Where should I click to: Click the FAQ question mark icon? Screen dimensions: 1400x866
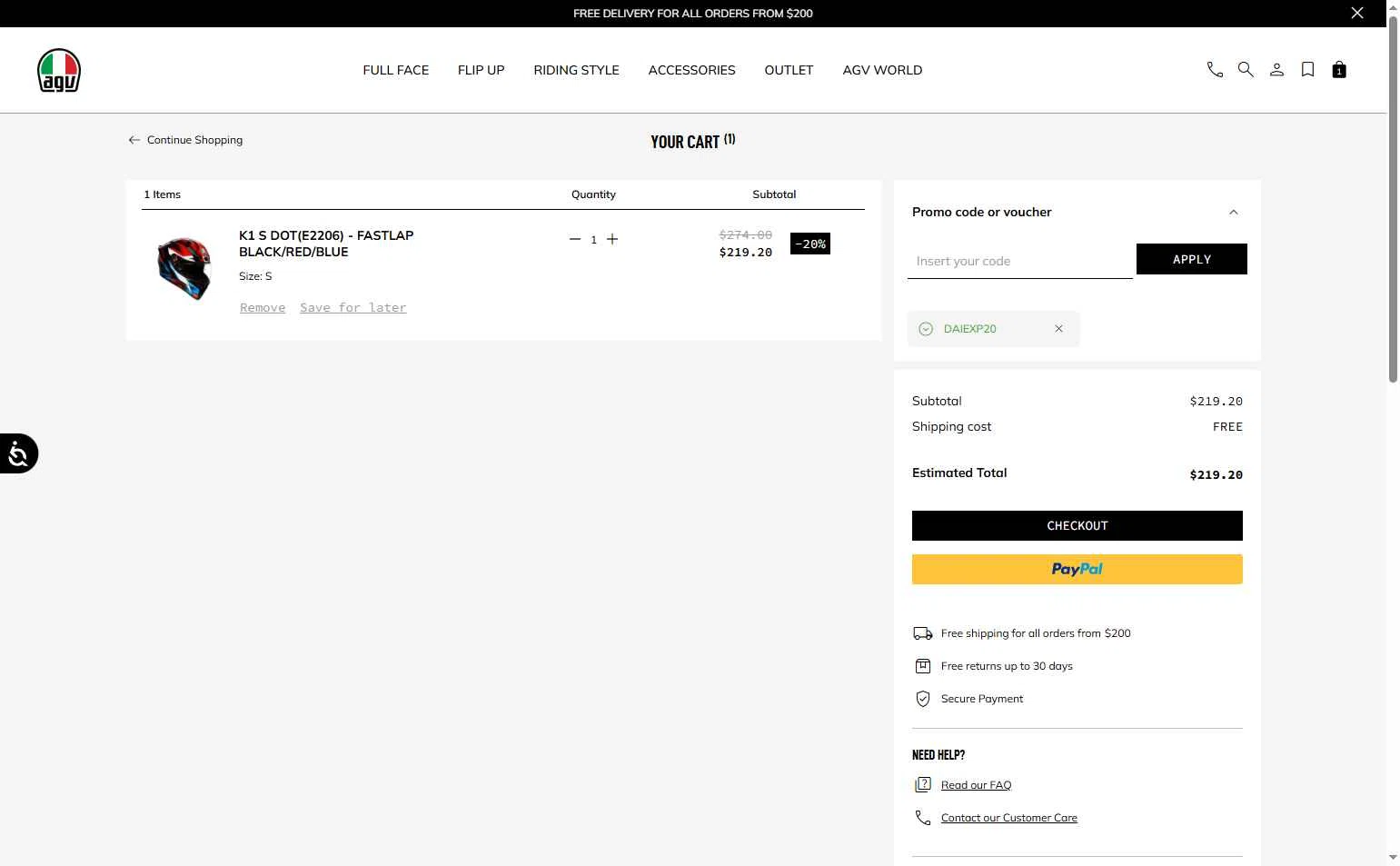[923, 784]
